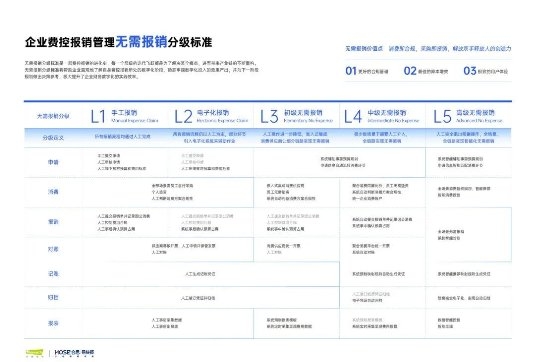535x362 pixels.
Task: Click the green logo at bottom left
Action: click(34, 352)
